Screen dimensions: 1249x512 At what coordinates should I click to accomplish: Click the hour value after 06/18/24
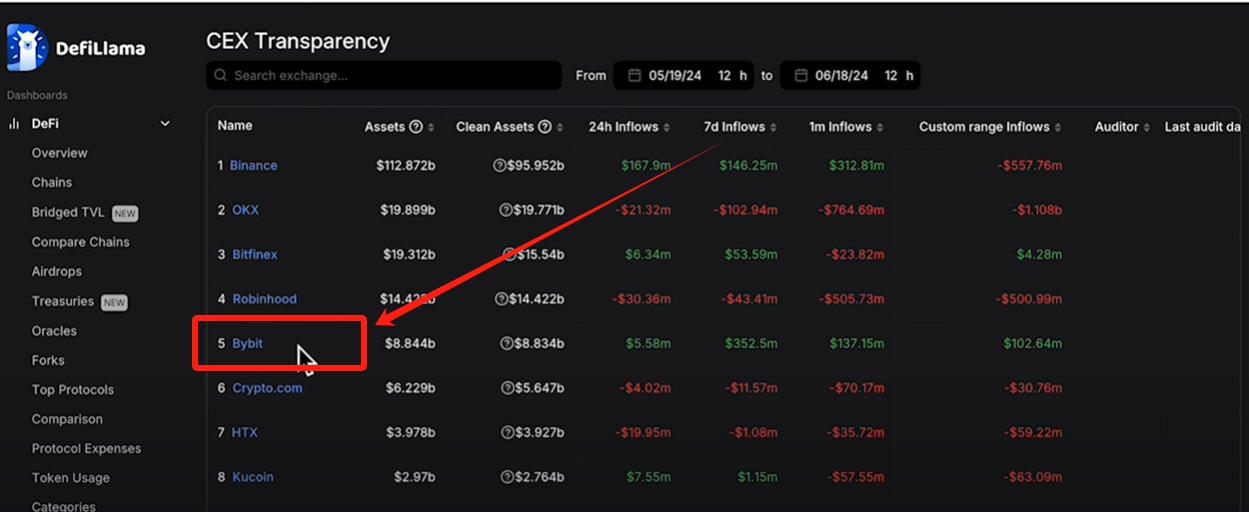[891, 76]
